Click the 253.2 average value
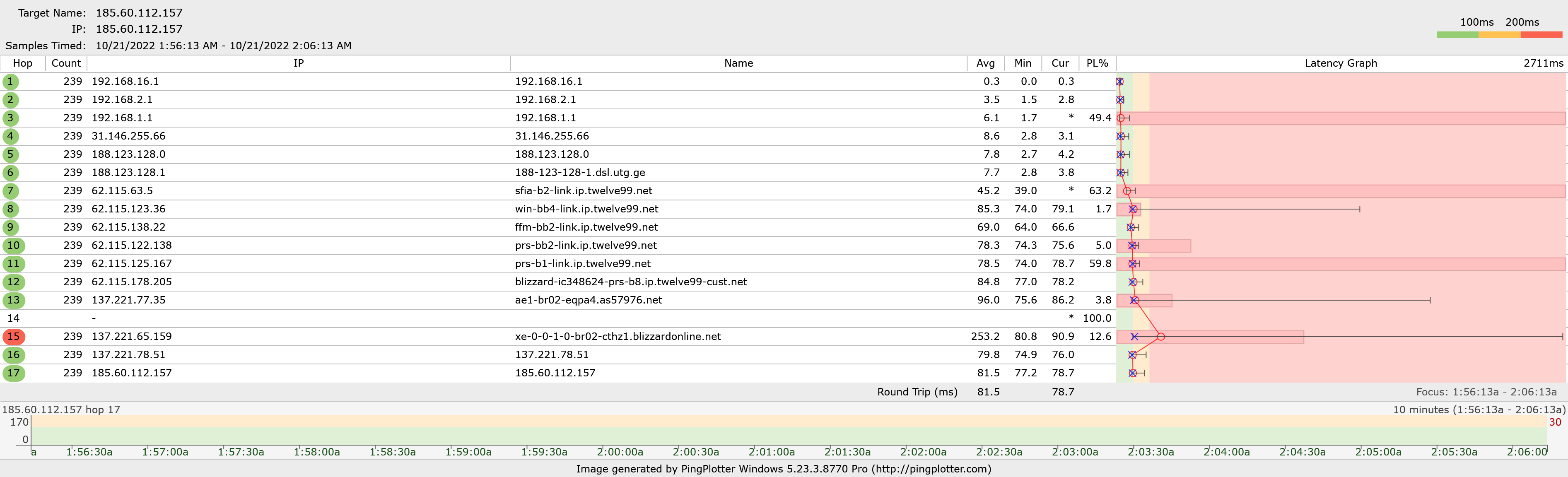1568x477 pixels. pyautogui.click(x=985, y=337)
